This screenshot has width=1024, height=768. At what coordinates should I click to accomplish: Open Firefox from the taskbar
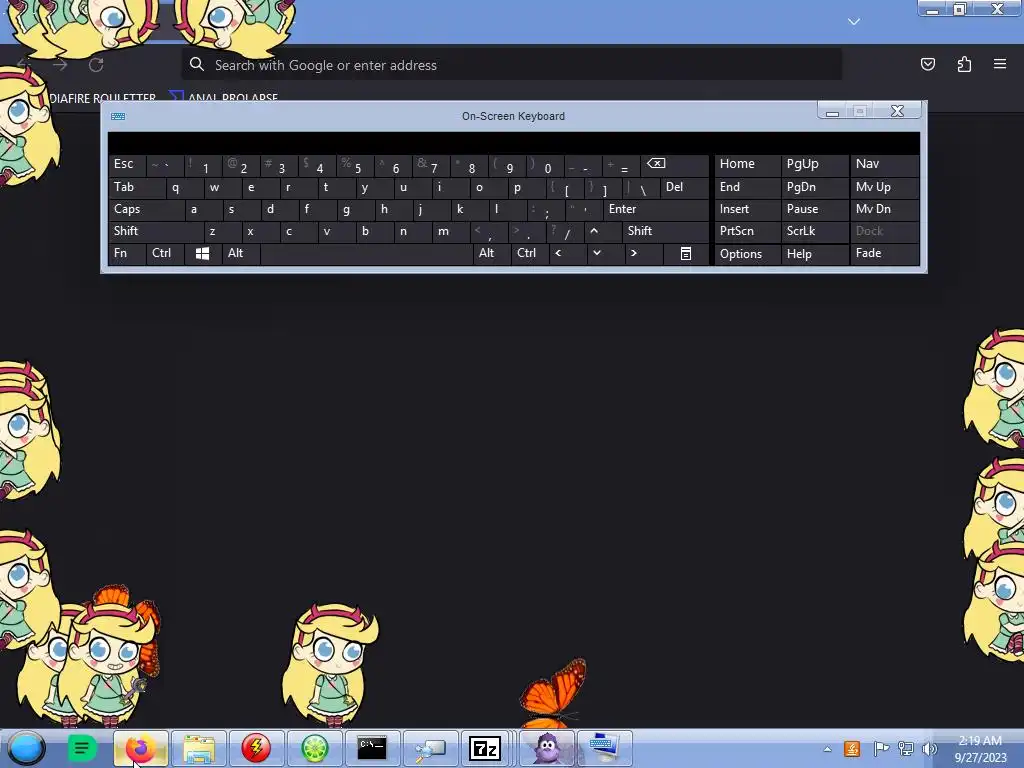click(140, 748)
